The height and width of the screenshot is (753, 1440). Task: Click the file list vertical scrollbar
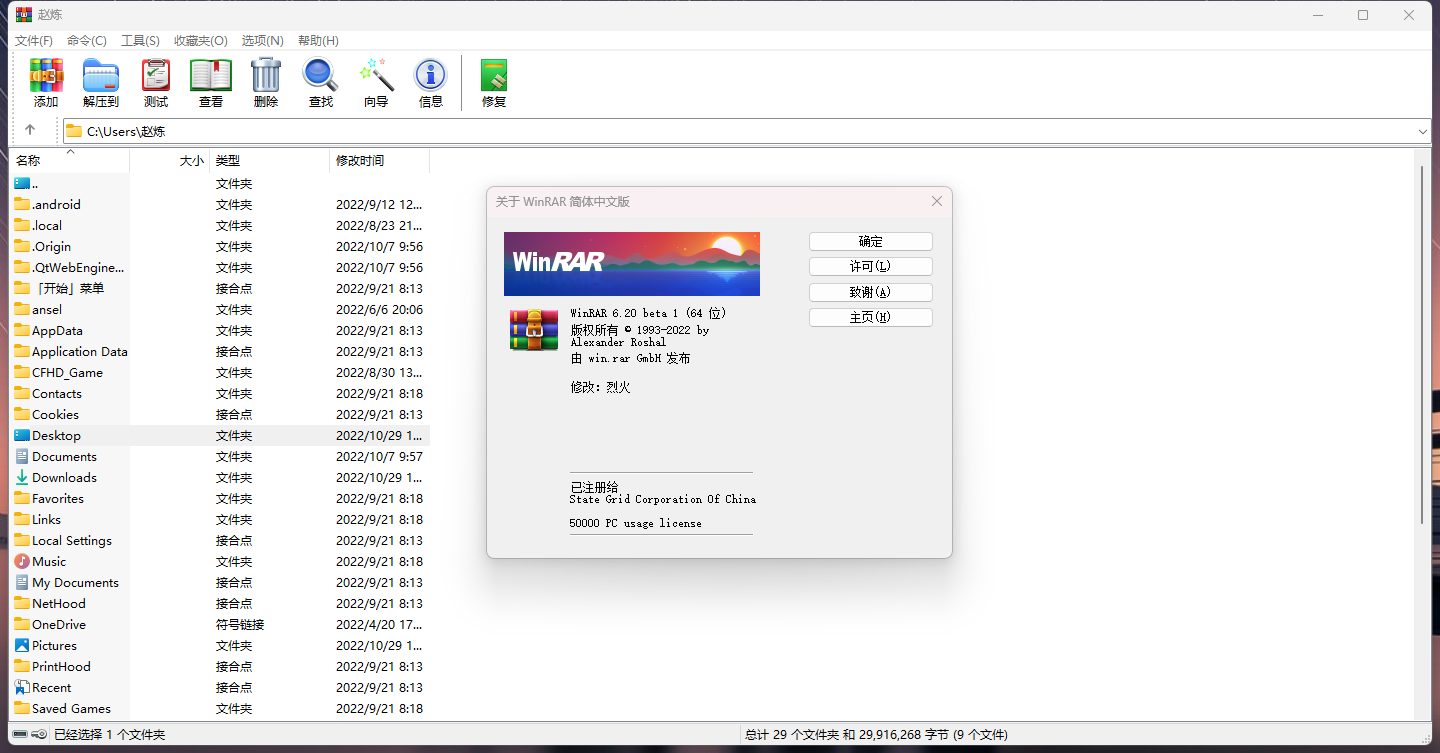(1422, 345)
